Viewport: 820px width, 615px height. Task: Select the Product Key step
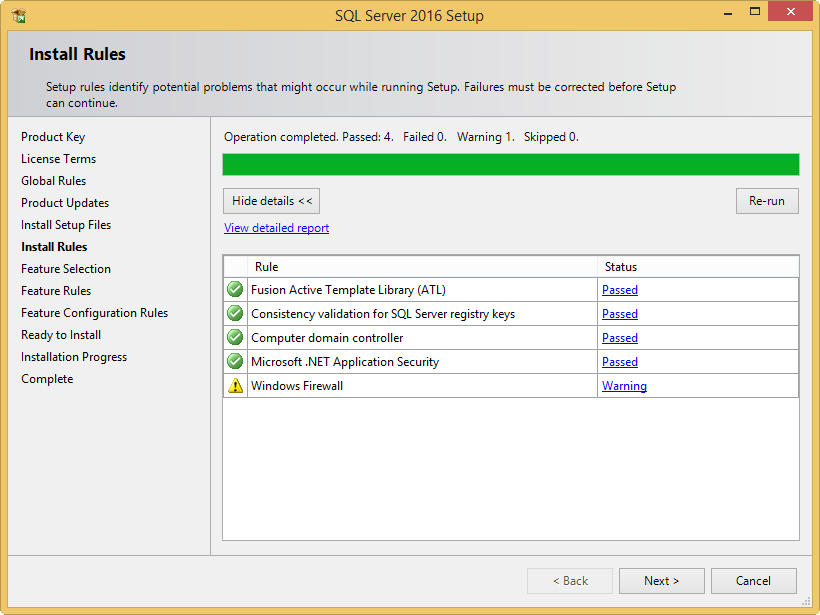click(53, 137)
